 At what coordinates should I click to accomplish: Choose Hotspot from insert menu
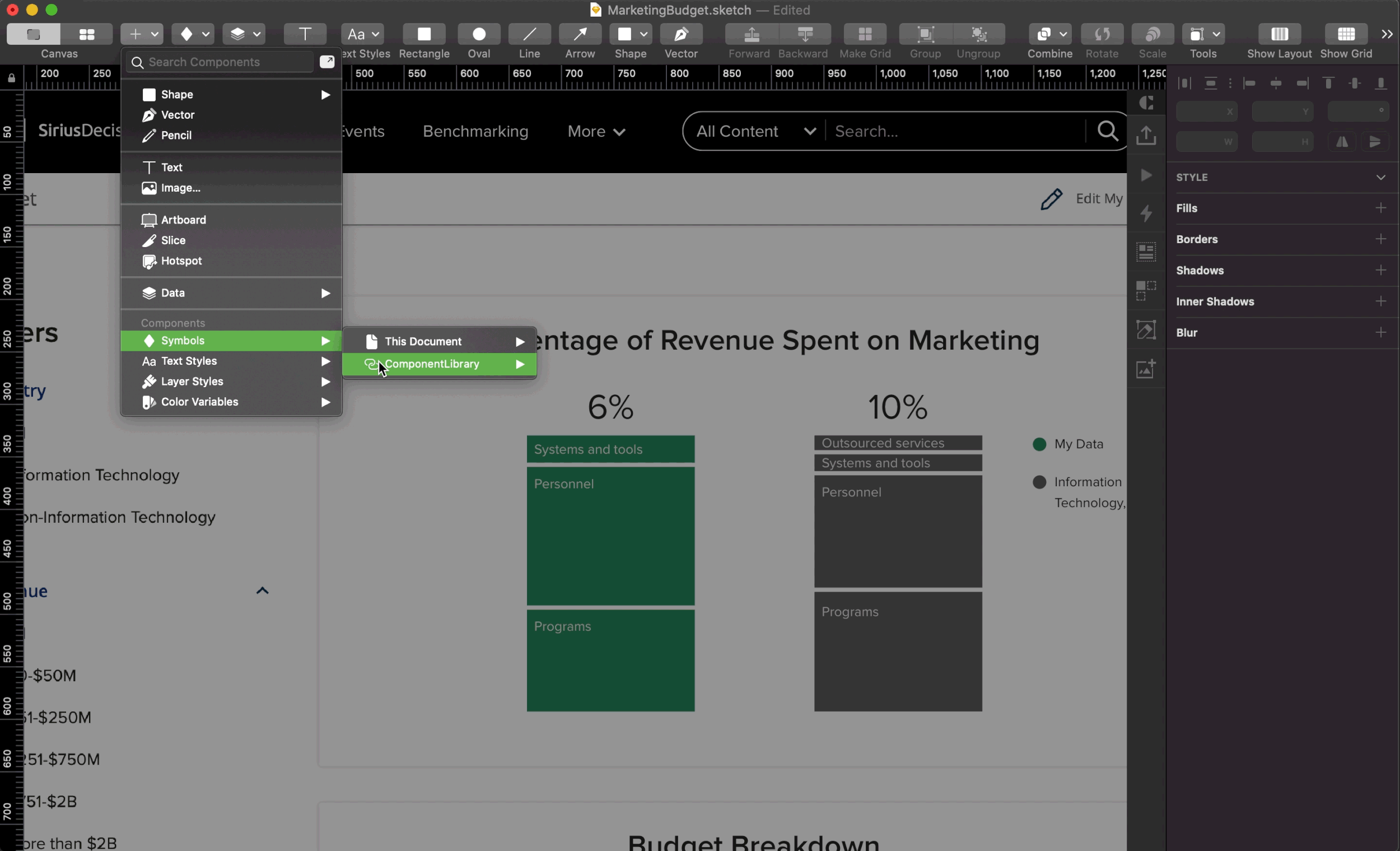tap(231, 261)
